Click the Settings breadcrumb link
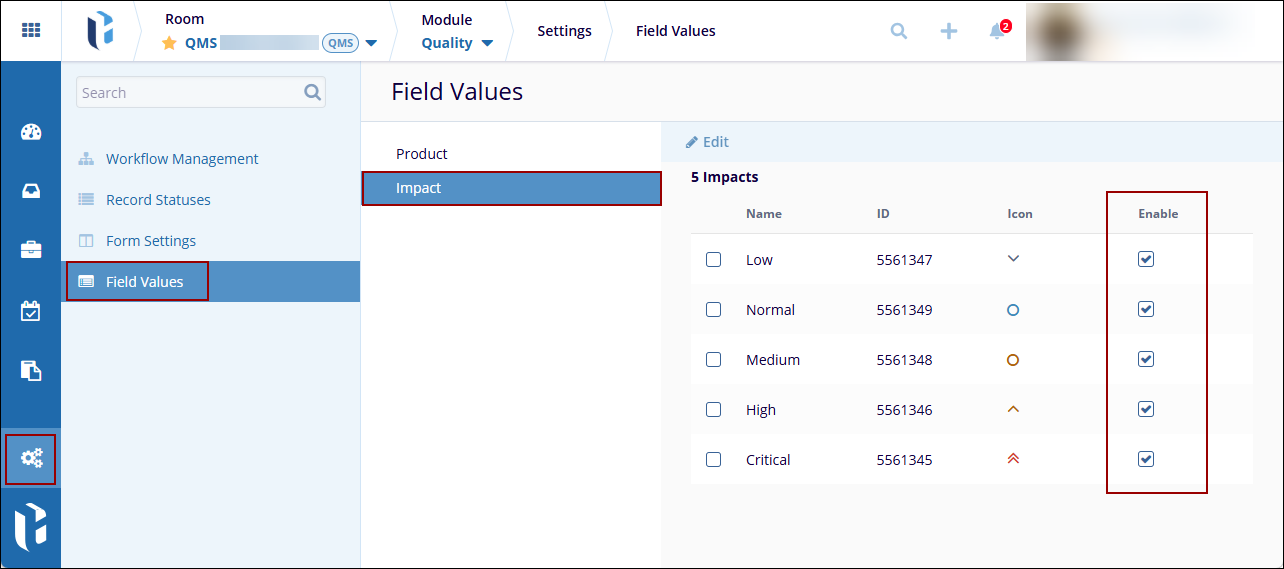The image size is (1284, 569). pyautogui.click(x=564, y=31)
